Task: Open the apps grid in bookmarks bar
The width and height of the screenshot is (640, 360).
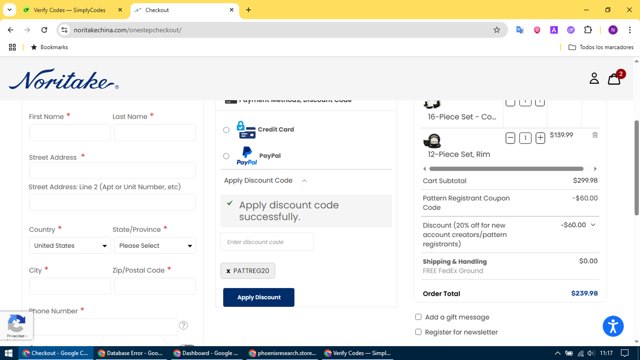Action: tap(12, 47)
